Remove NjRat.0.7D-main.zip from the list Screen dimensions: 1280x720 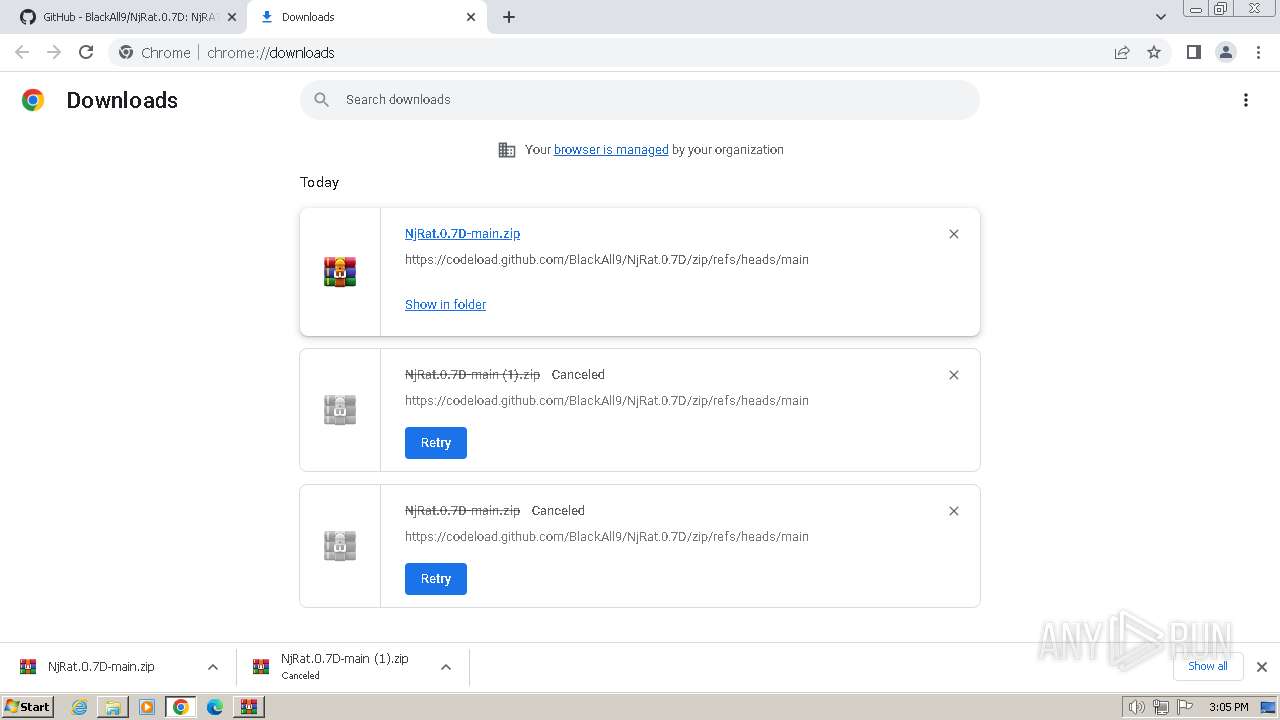click(954, 234)
